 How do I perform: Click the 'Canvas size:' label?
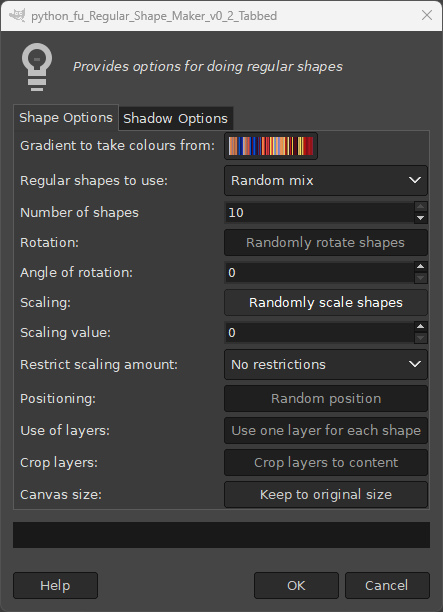(61, 495)
